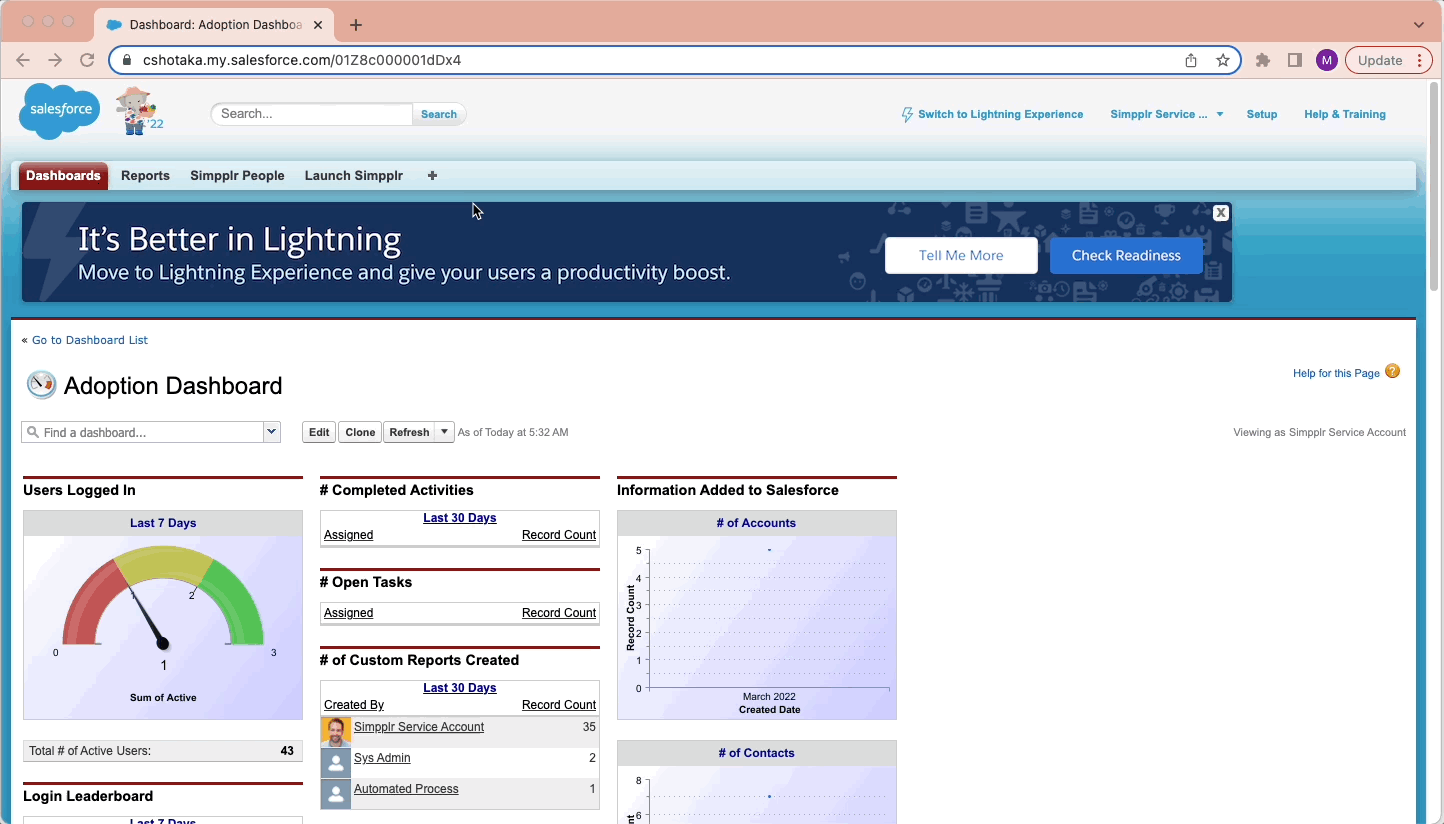Image resolution: width=1444 pixels, height=824 pixels.
Task: Open Simpplr Service Account report creator link
Action: 419,727
